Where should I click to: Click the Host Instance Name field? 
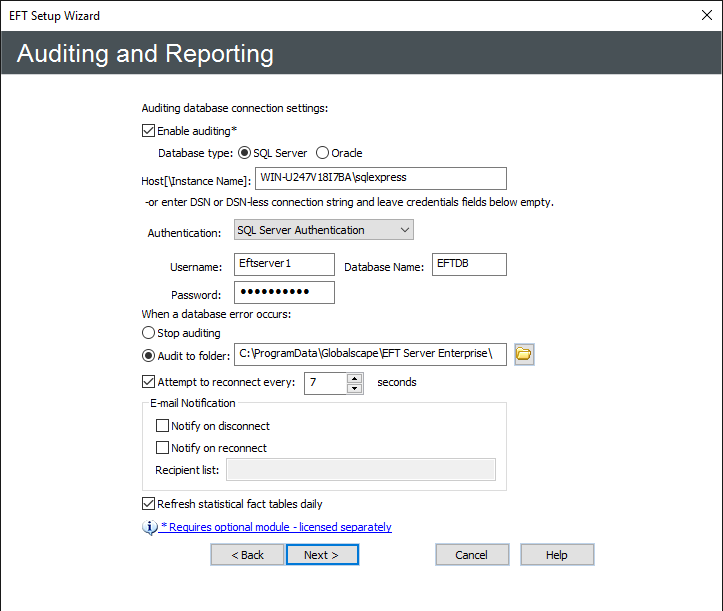click(380, 178)
